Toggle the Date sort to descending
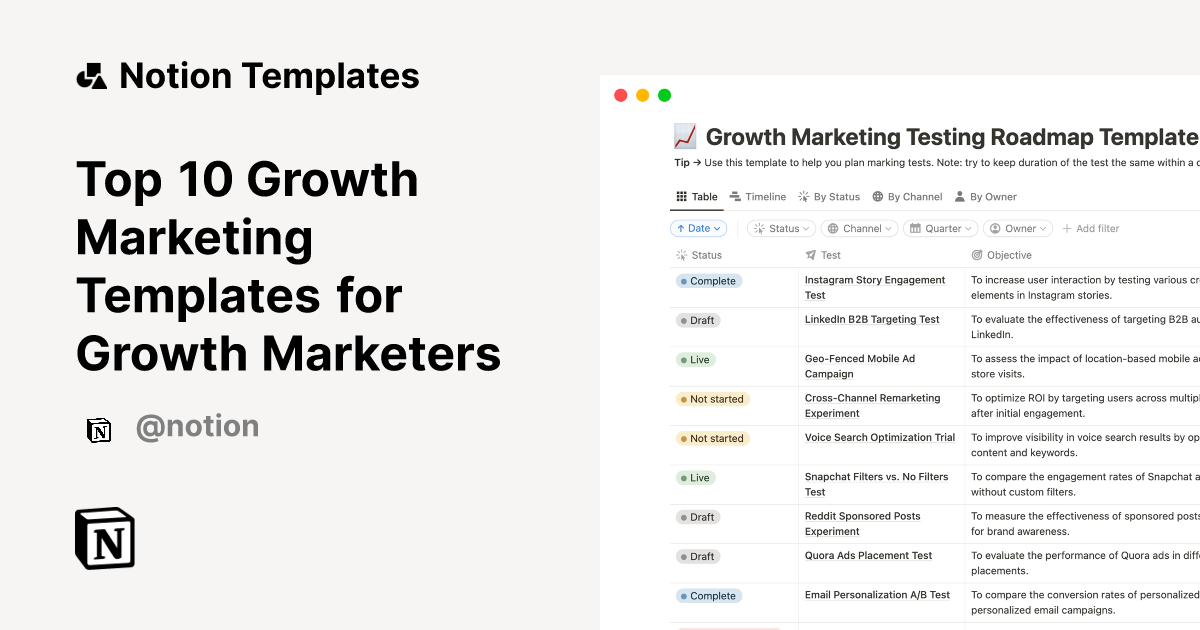Screen dimensions: 1200x630 point(697,227)
